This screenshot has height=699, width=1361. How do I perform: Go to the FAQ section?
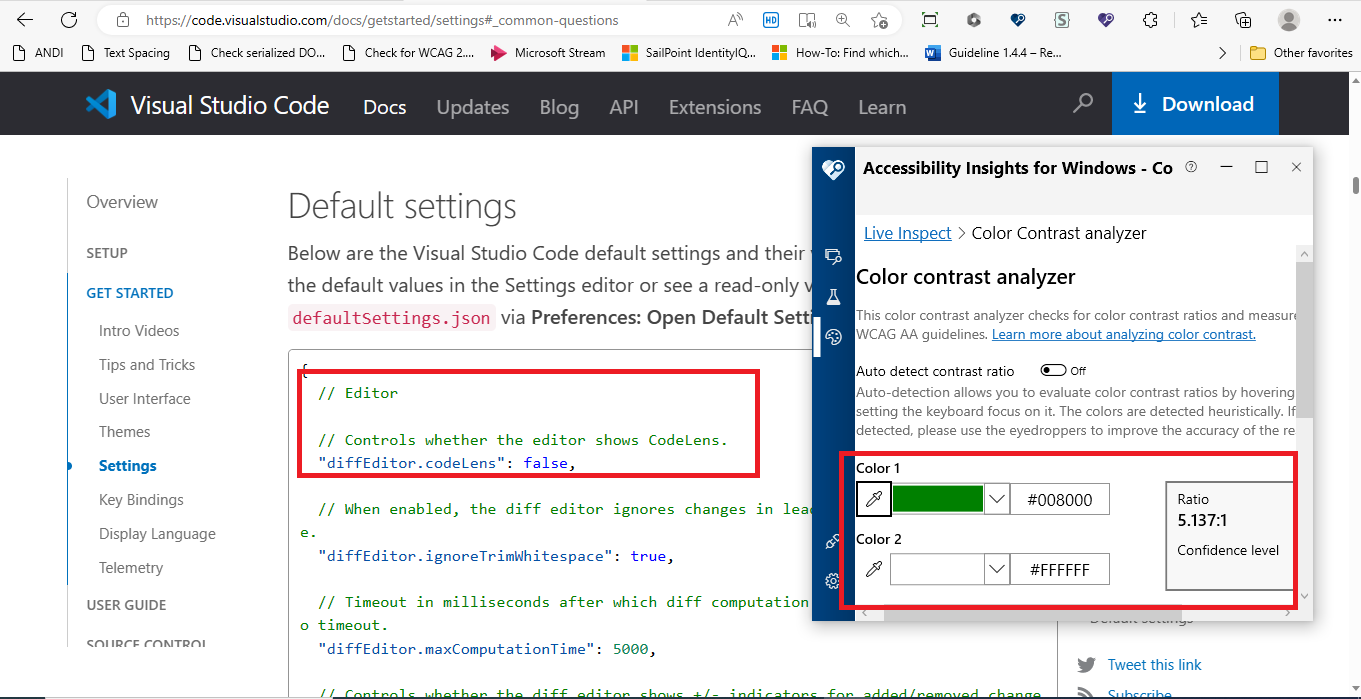click(810, 107)
